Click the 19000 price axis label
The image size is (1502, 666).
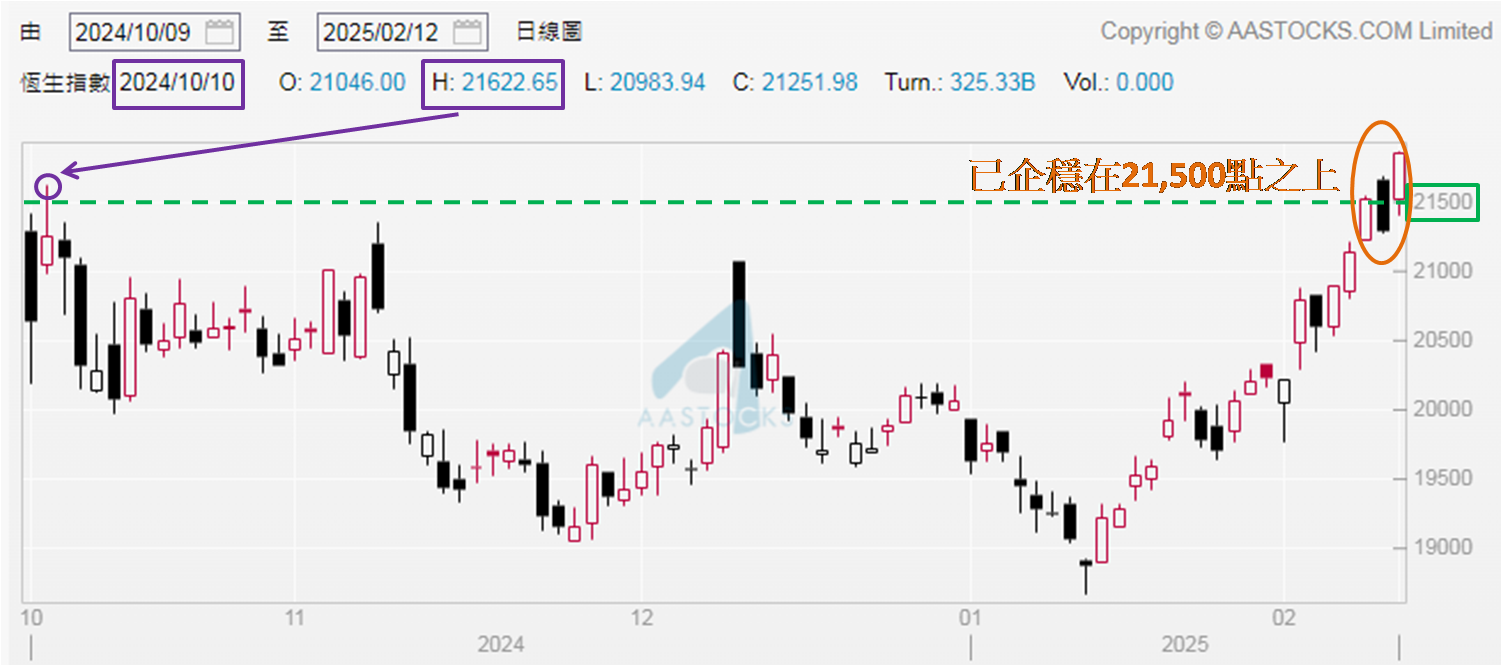click(1446, 547)
